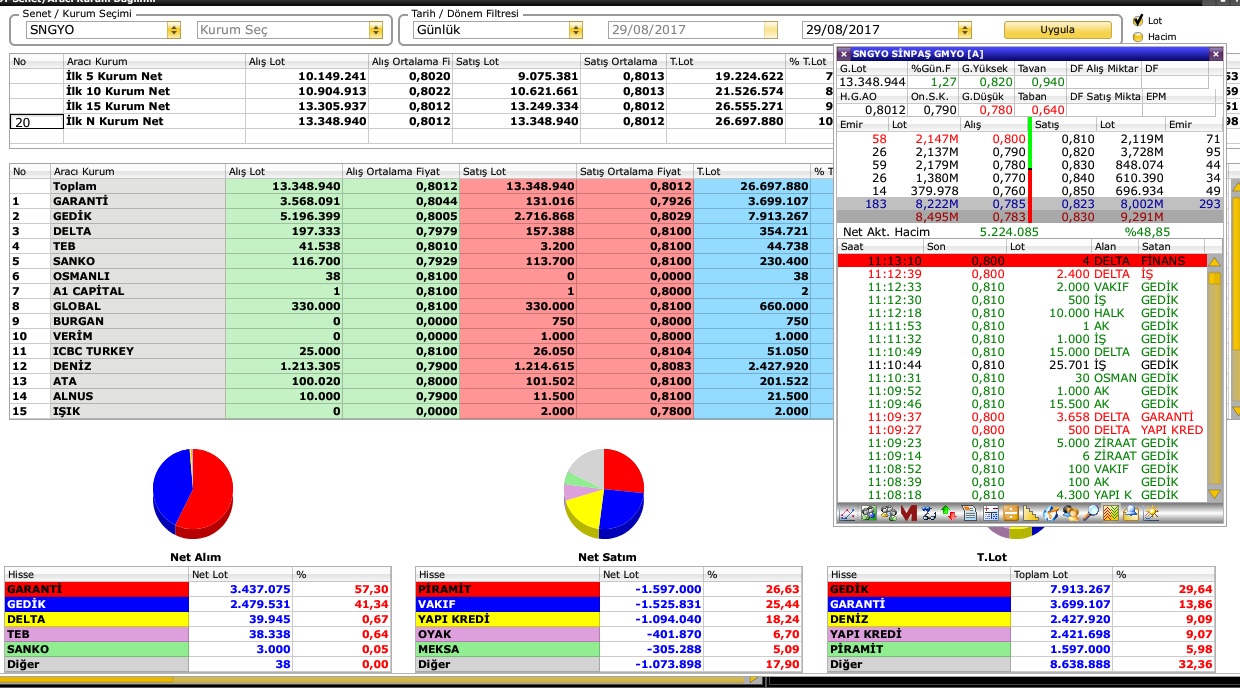The width and height of the screenshot is (1240, 688).
Task: Click red GARANTİ swatch in Net Alım legend
Action: pyautogui.click(x=97, y=590)
